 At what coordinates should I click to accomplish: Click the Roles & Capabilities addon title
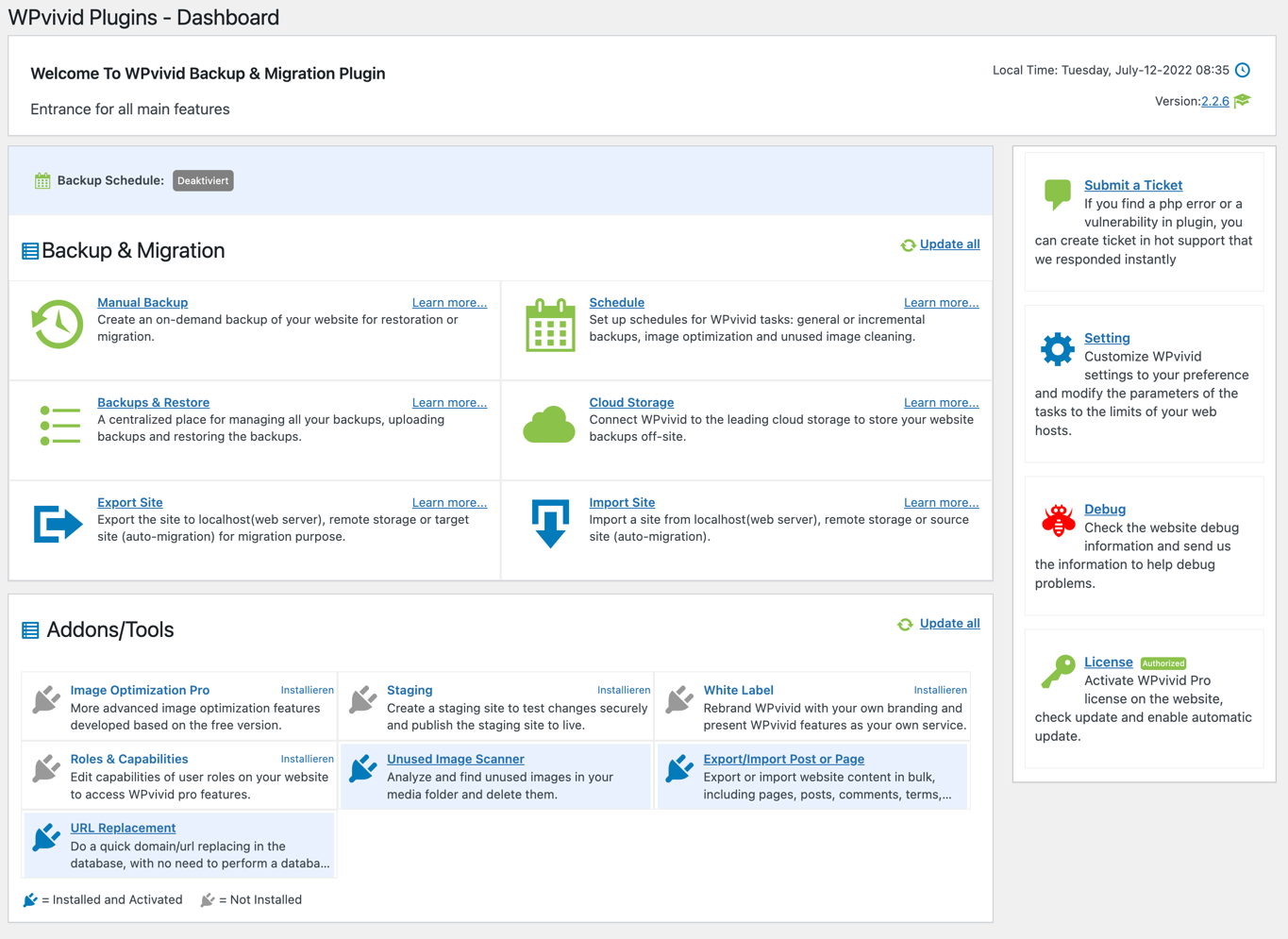(128, 759)
